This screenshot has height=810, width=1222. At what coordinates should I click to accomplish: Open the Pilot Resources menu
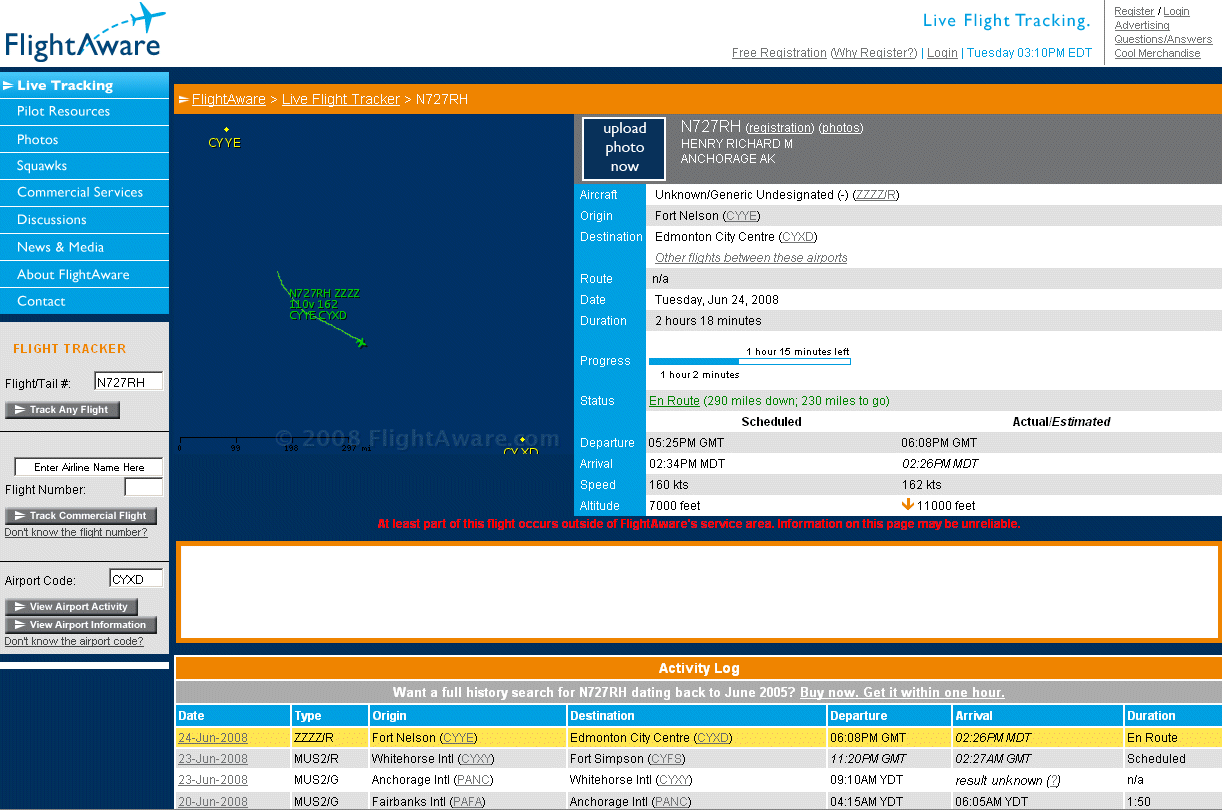point(85,111)
